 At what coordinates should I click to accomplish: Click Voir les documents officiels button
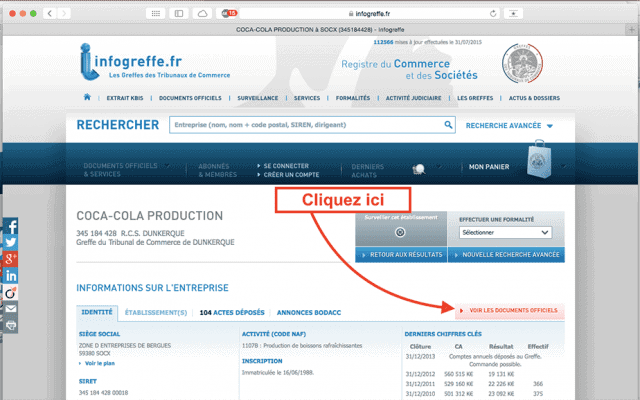pos(510,311)
